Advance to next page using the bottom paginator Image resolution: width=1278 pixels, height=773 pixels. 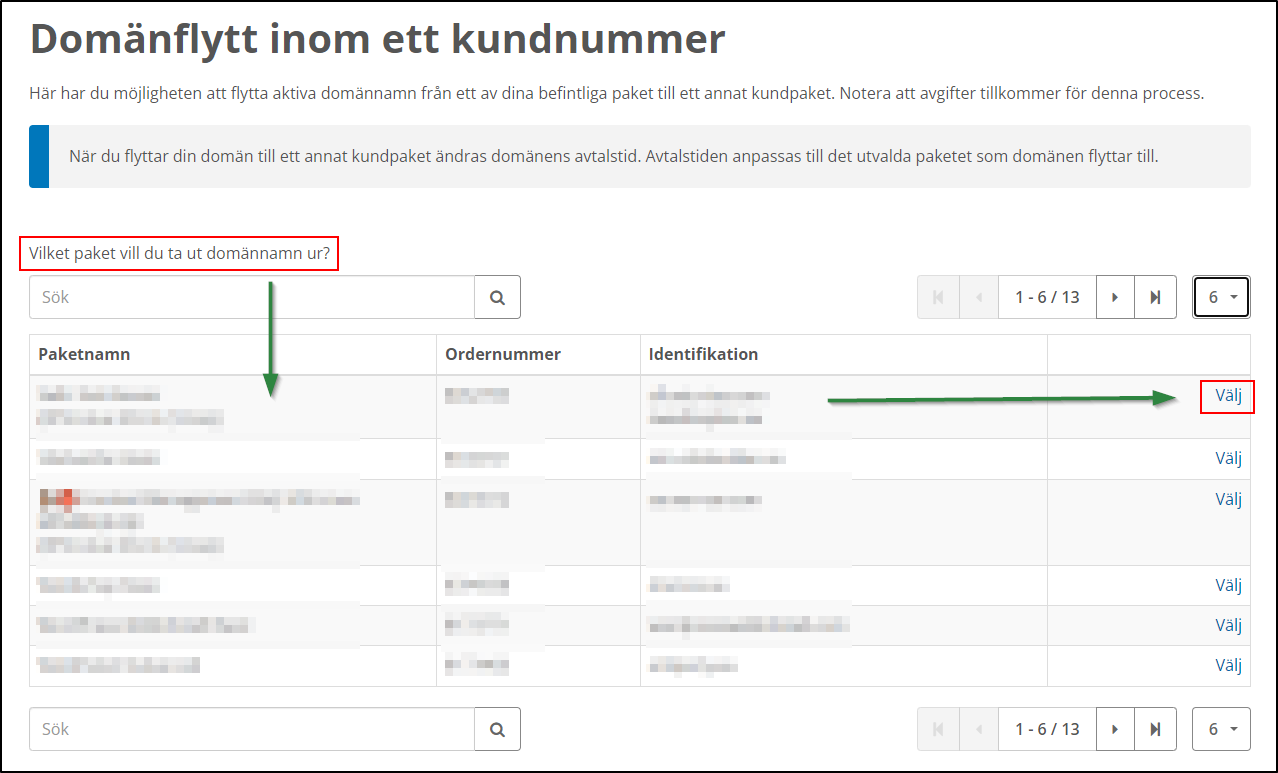click(x=1114, y=729)
